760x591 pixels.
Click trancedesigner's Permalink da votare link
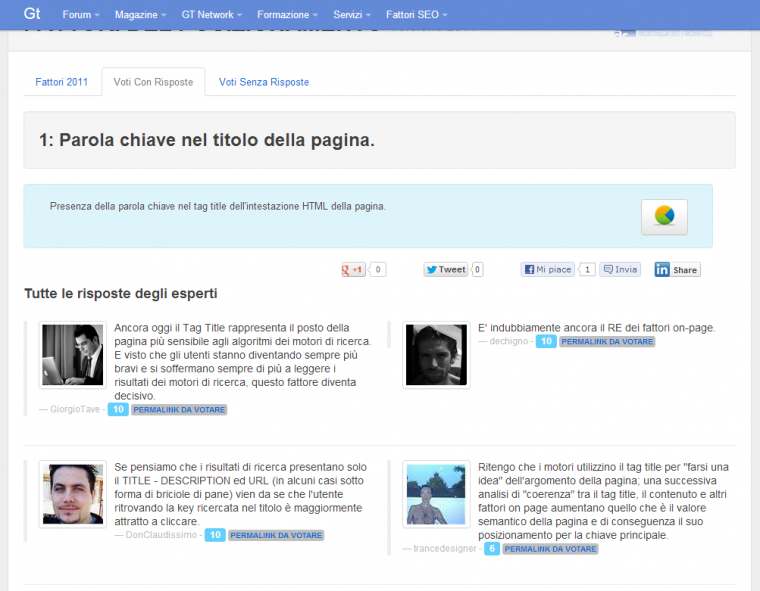pos(550,549)
